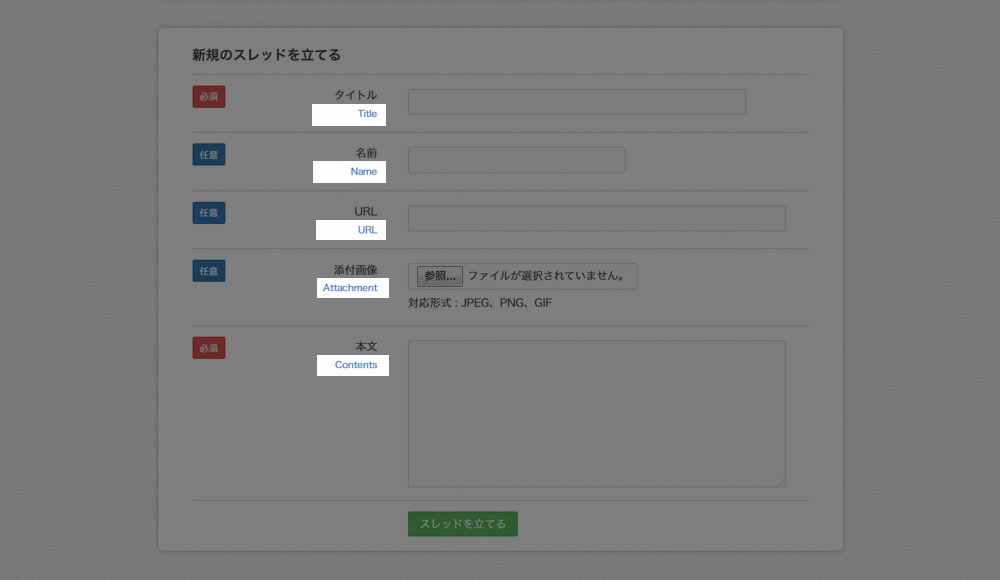Image resolution: width=1000 pixels, height=580 pixels.
Task: Click the blue URL translation label
Action: pos(367,230)
